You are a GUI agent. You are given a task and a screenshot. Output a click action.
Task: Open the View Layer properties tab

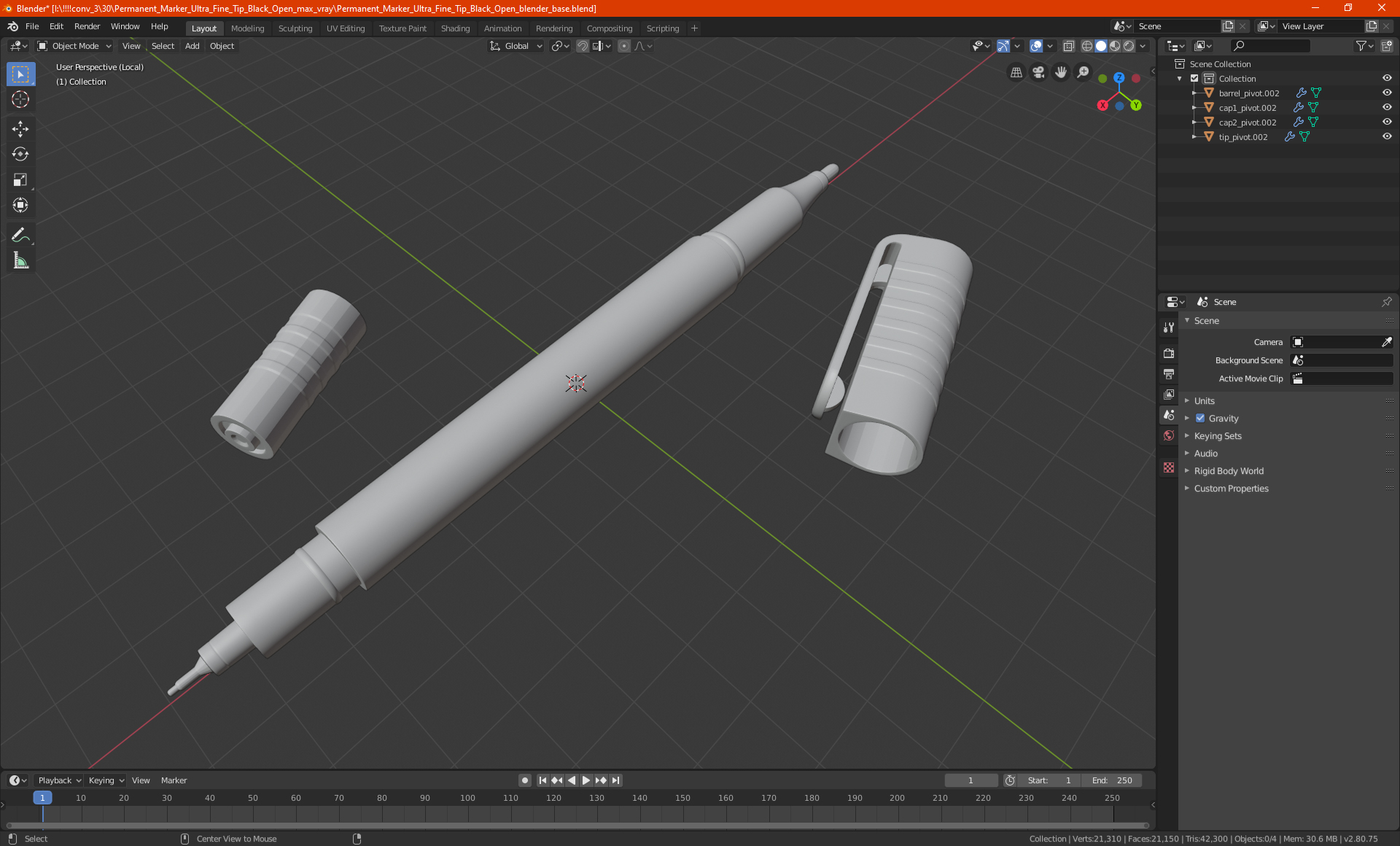pyautogui.click(x=1169, y=395)
